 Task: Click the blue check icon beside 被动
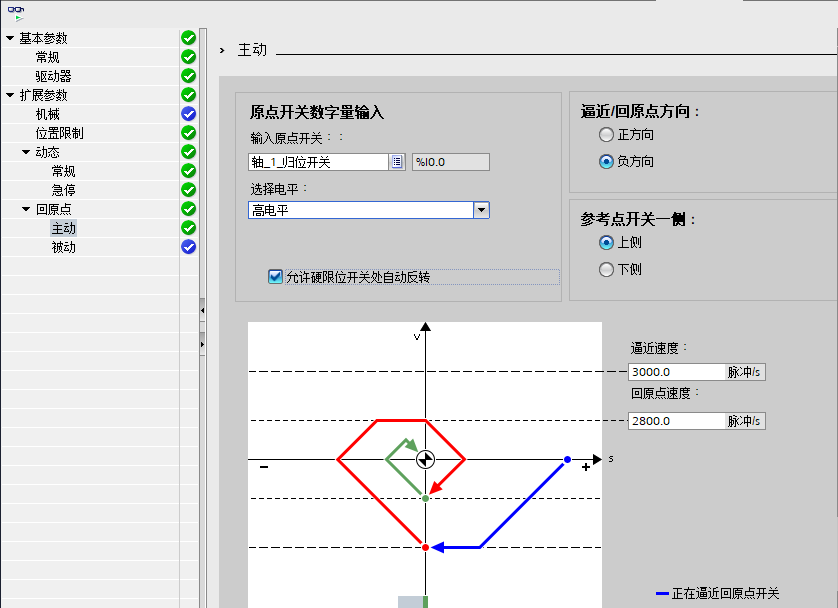188,247
